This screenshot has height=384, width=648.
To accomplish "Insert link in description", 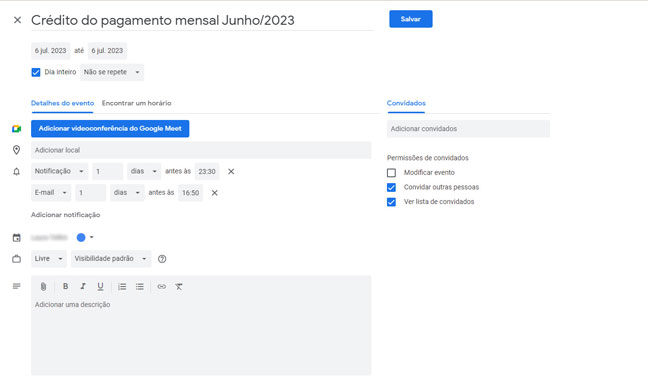I will click(162, 286).
